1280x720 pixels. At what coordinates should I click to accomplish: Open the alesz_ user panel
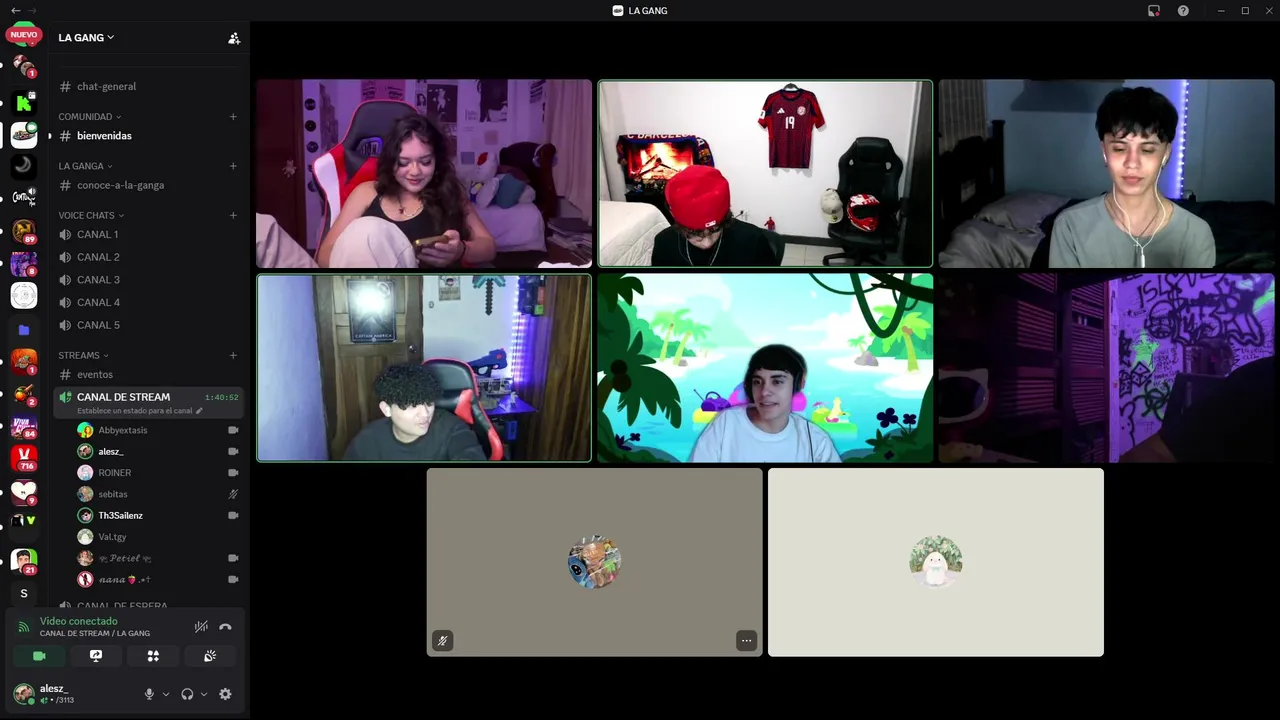coord(70,694)
